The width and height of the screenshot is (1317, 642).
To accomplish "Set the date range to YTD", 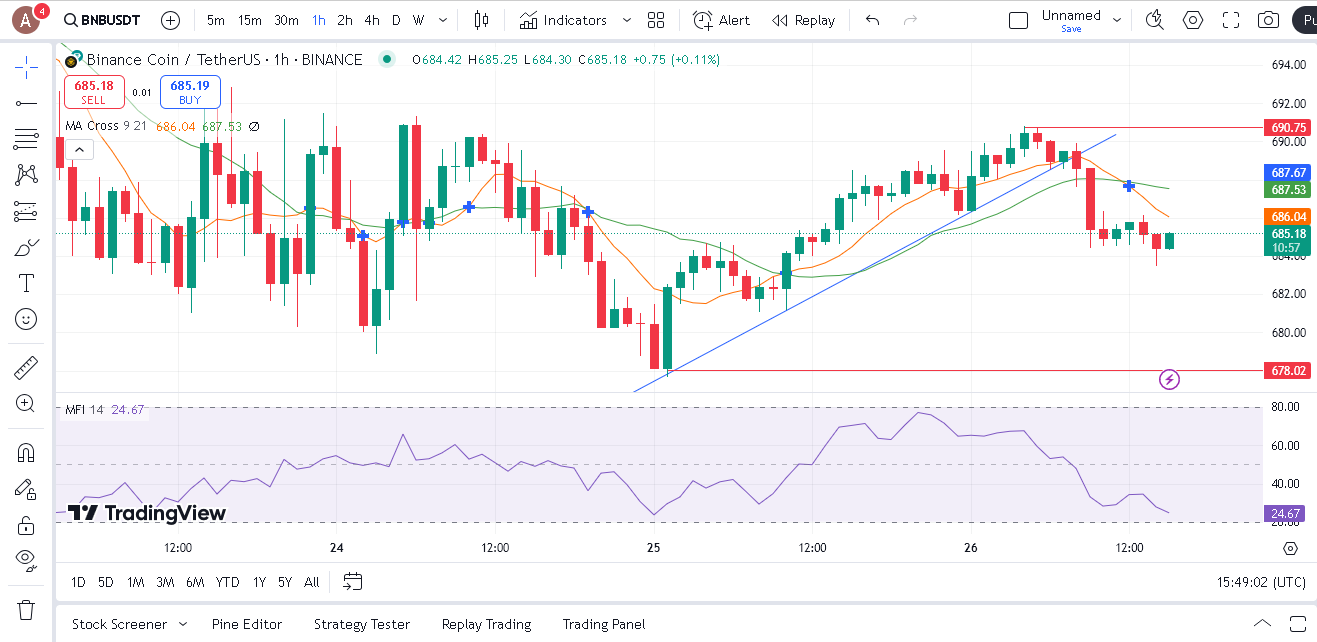I will [228, 582].
